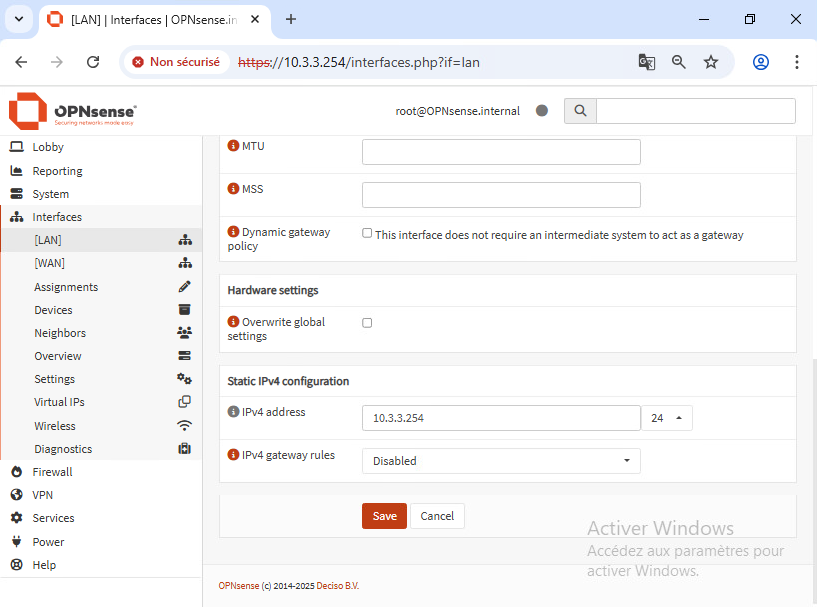The height and width of the screenshot is (607, 817).
Task: Click the Firewall flame icon
Action: [17, 472]
